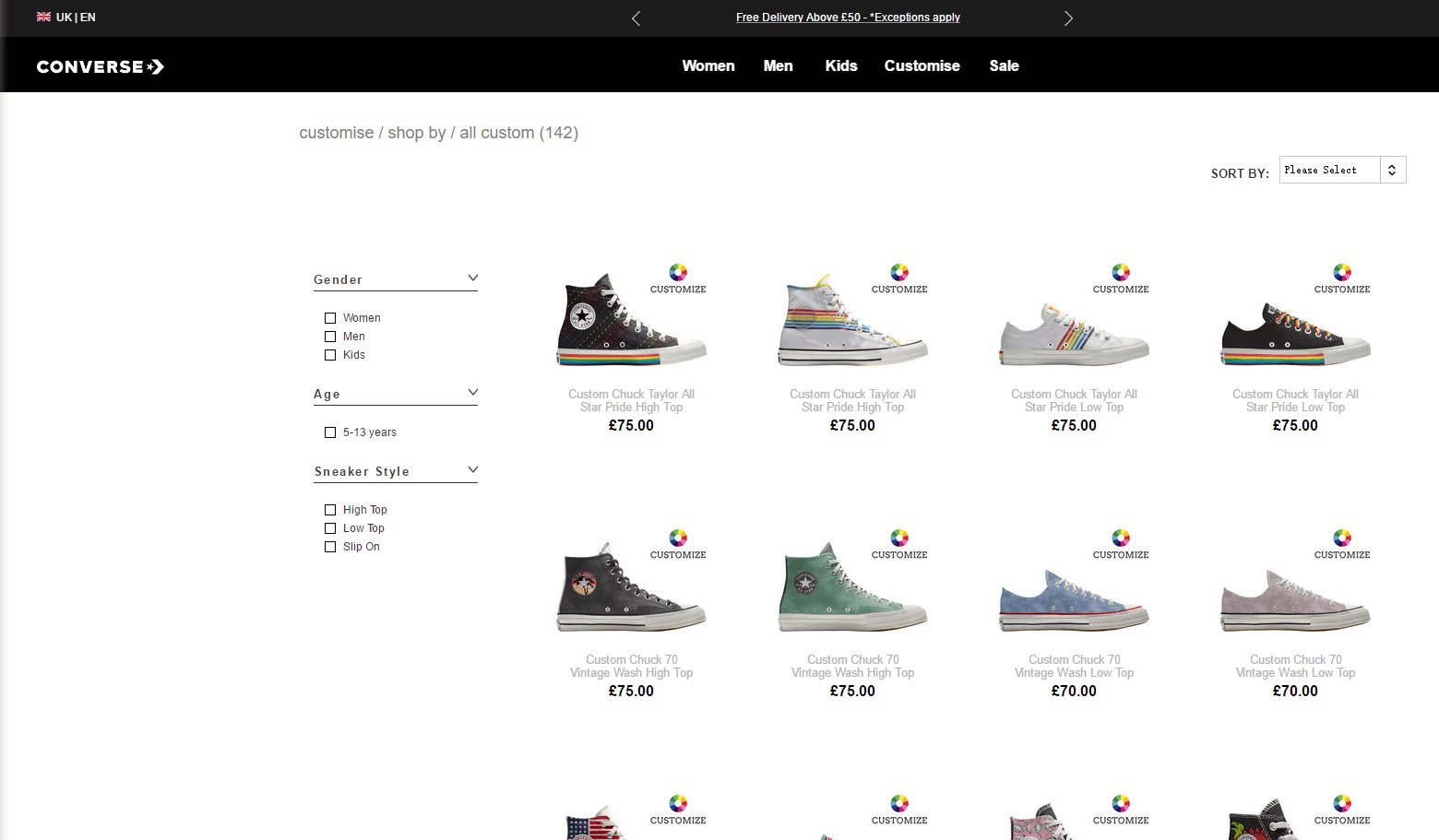1439x840 pixels.
Task: Open Custom Chuck Taylor Pride High Top white link
Action: [x=852, y=400]
